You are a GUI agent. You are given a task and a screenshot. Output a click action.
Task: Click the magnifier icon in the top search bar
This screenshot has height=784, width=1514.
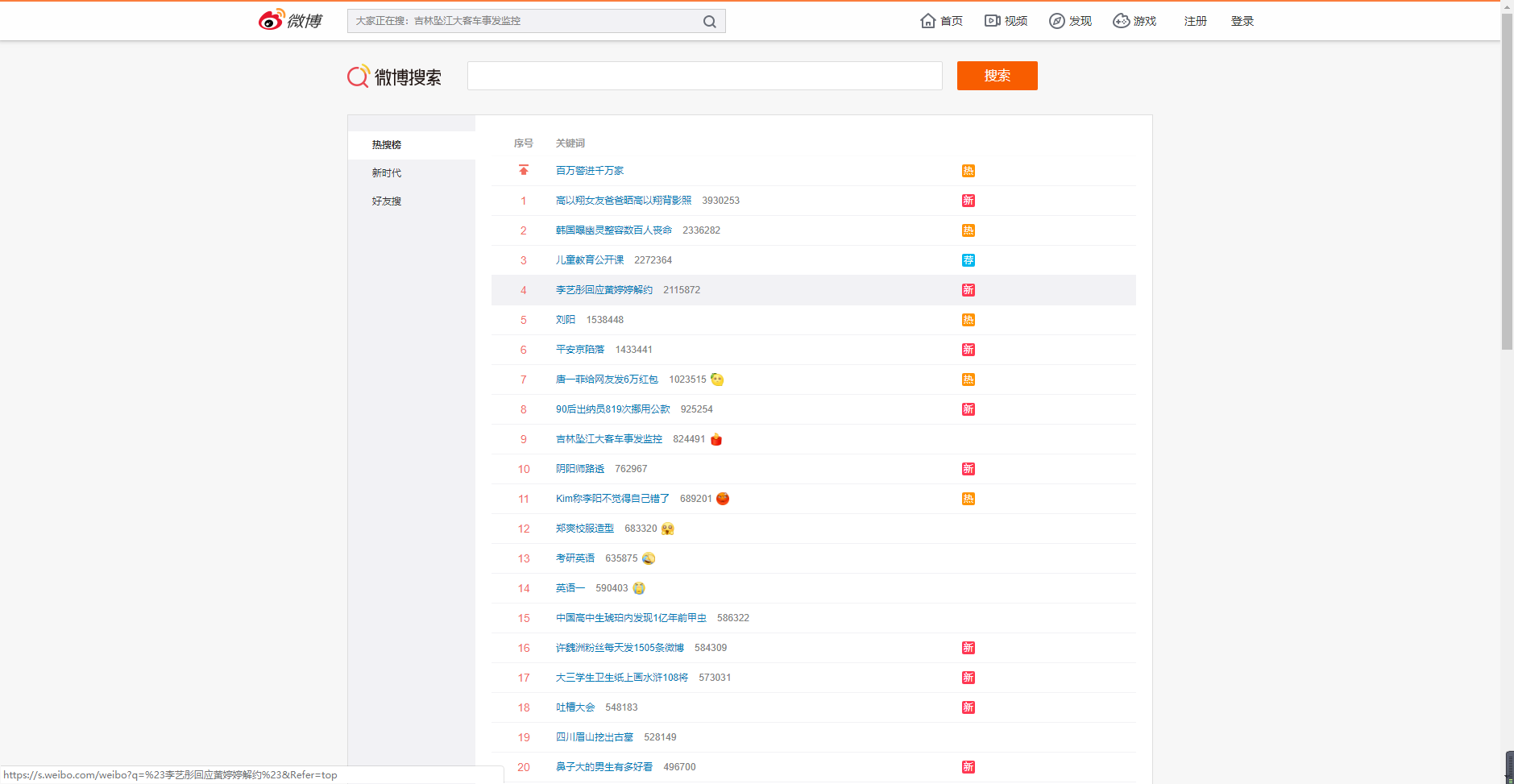pyautogui.click(x=709, y=22)
